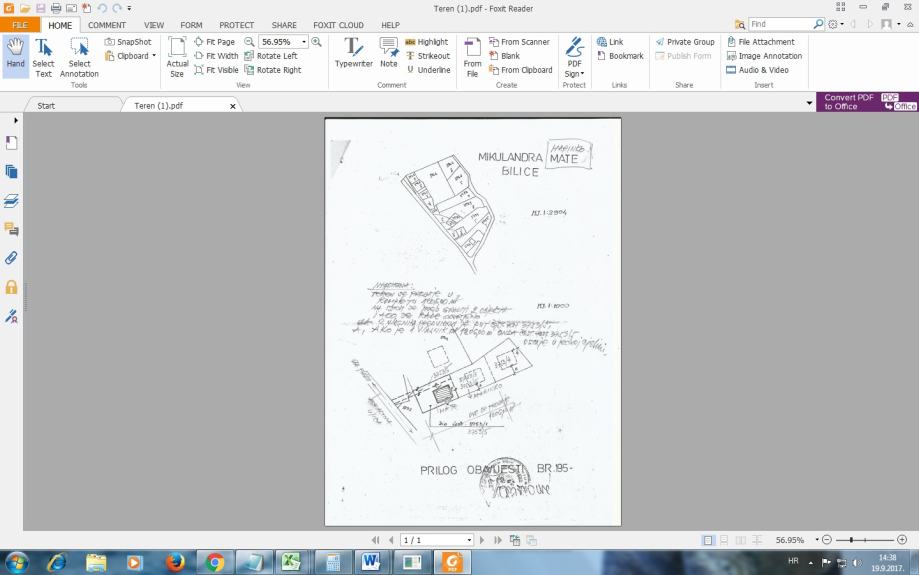Open the zoom percentage dropdown in ribbon
919x575 pixels.
(304, 42)
